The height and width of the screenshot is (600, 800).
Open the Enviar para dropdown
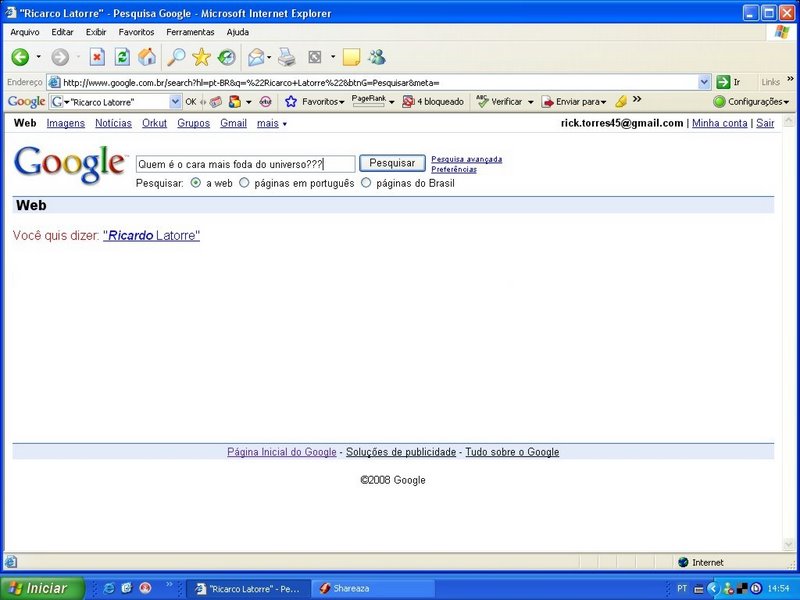point(604,103)
